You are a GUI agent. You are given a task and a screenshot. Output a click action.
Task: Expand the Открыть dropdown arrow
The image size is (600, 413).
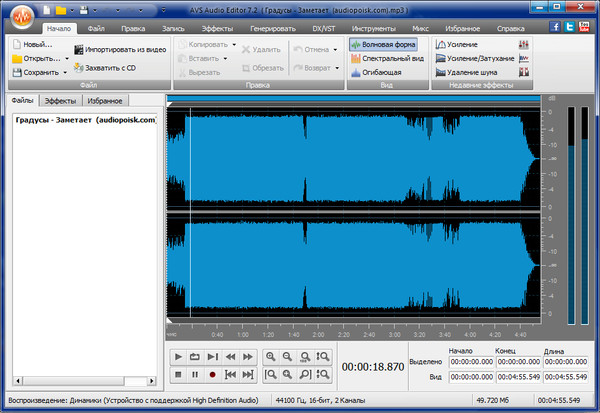click(x=65, y=59)
